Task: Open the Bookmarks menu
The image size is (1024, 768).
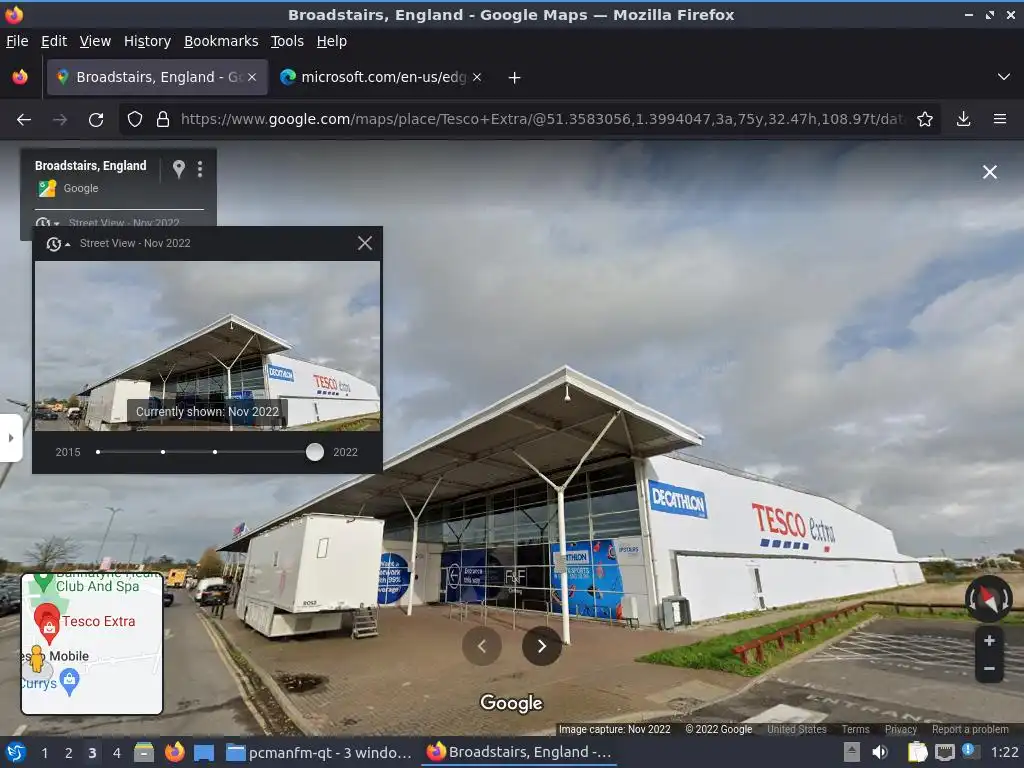Action: pyautogui.click(x=221, y=41)
